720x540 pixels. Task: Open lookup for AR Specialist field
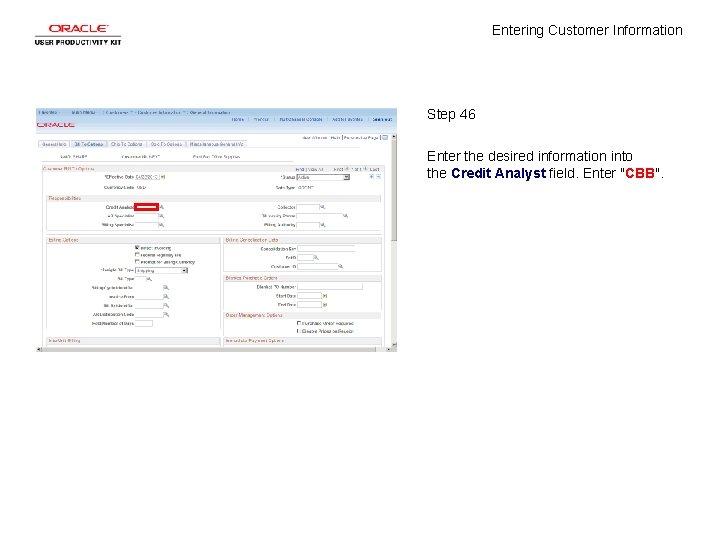pyautogui.click(x=162, y=216)
